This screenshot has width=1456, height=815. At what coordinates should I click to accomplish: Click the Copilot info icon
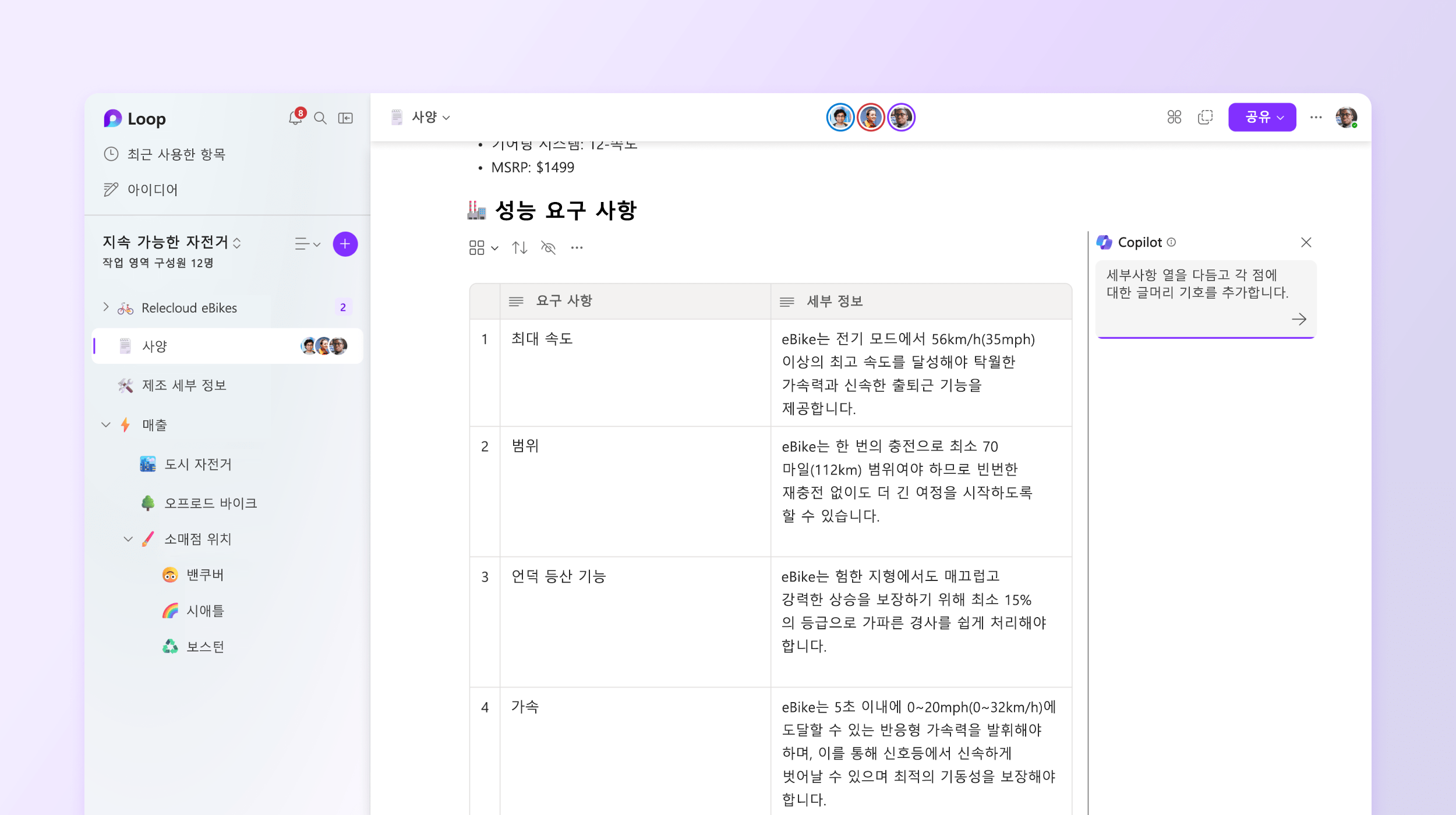(x=1171, y=242)
